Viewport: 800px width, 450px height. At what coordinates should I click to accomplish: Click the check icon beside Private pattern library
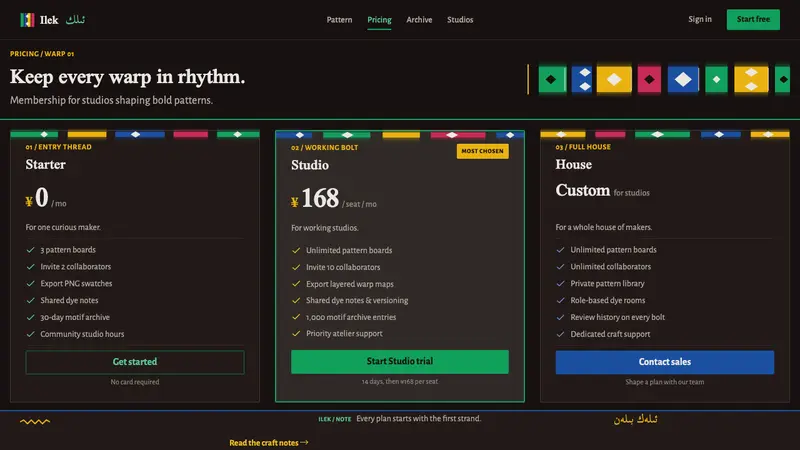coord(560,284)
